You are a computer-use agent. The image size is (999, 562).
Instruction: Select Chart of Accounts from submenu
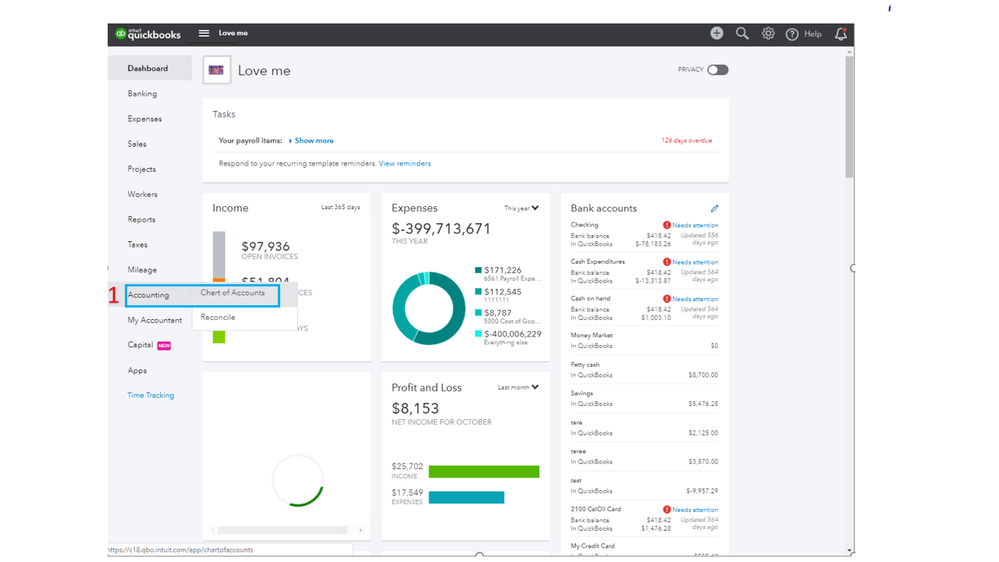[232, 293]
